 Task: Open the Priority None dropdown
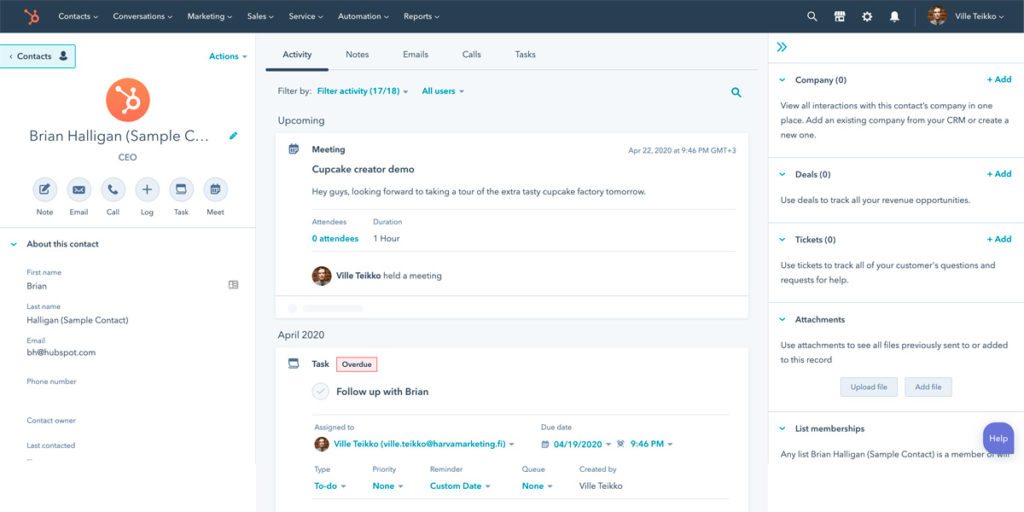388,486
